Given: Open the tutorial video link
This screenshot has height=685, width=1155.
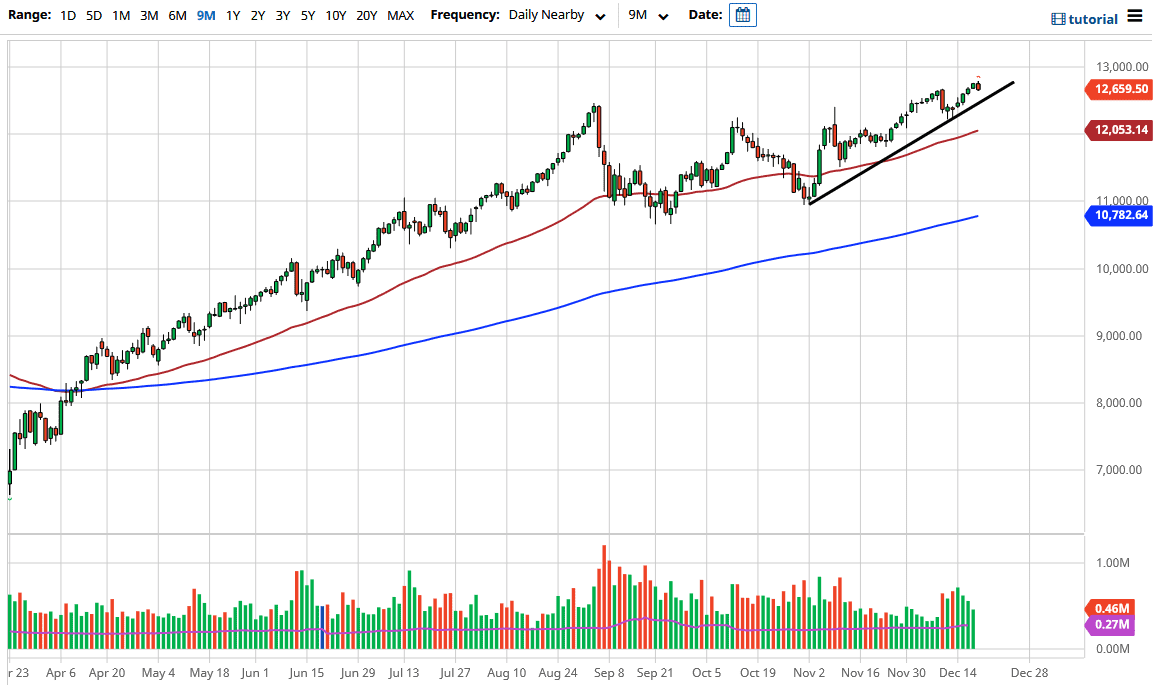Looking at the screenshot, I should click(x=1084, y=19).
